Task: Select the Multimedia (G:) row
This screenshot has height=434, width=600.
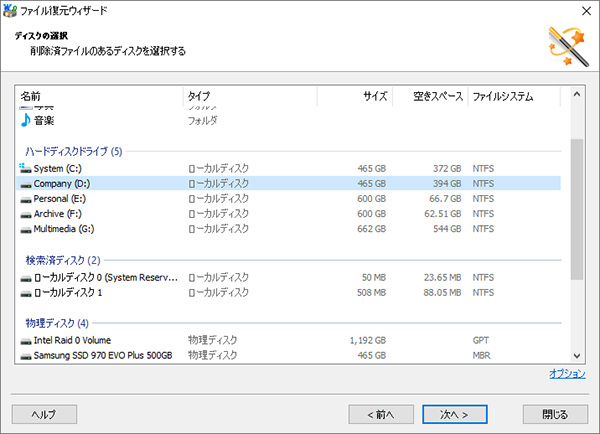Action: 289,229
